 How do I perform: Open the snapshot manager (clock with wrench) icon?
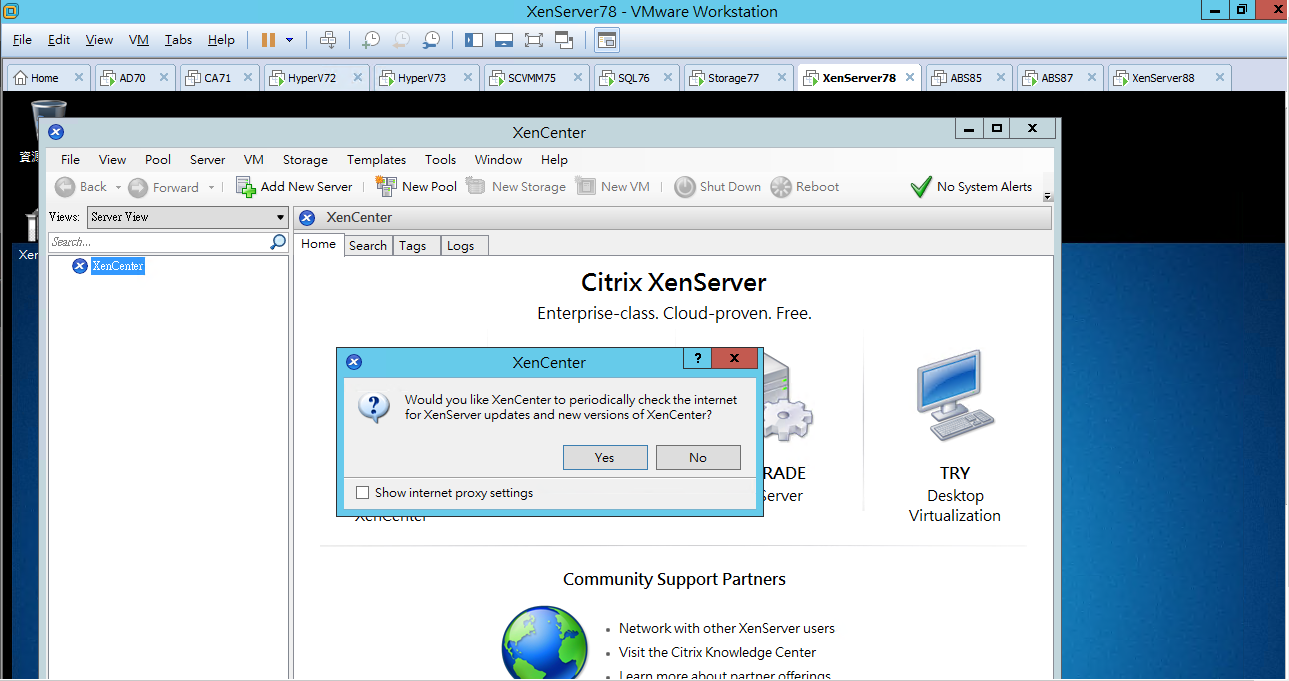[431, 40]
